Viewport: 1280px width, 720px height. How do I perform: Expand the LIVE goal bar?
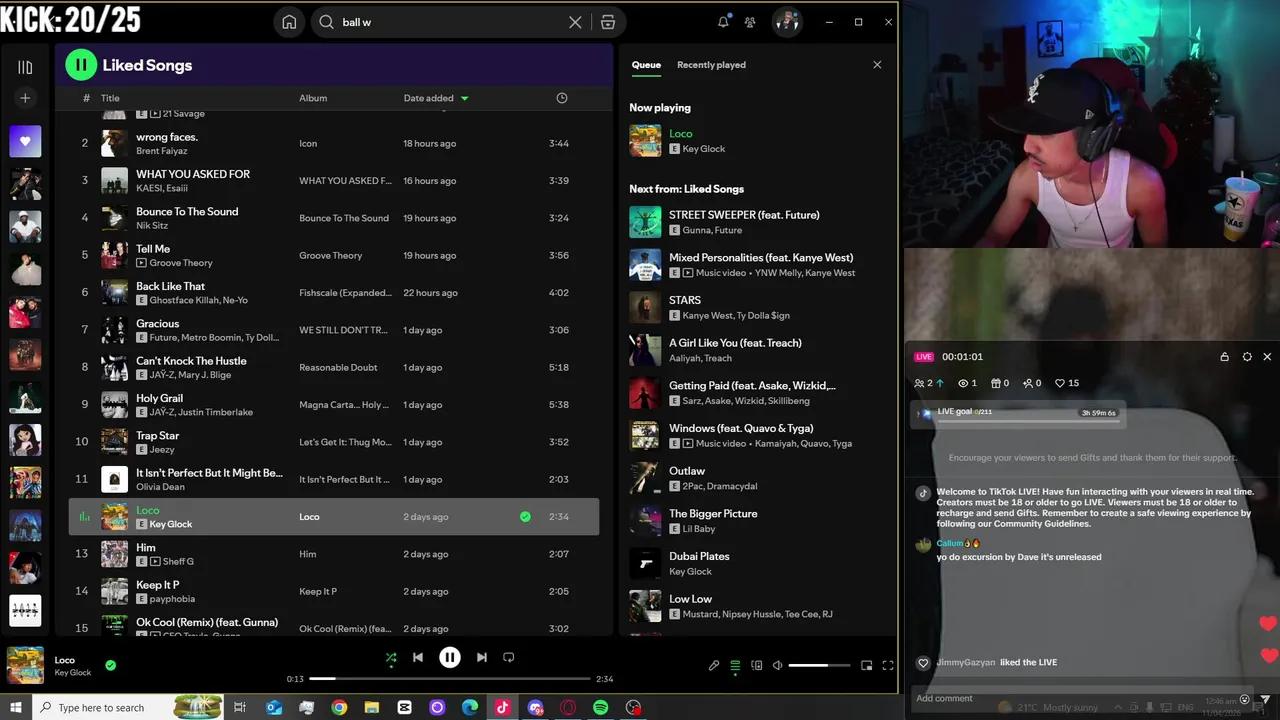[x=1018, y=412]
